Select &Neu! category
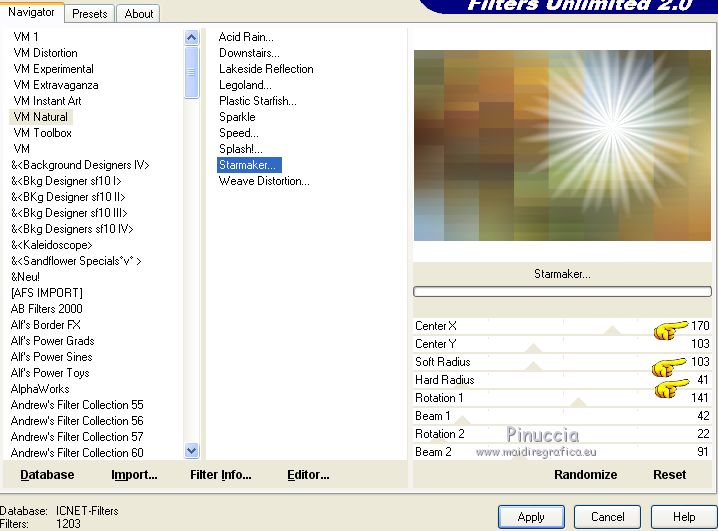 pyautogui.click(x=25, y=277)
